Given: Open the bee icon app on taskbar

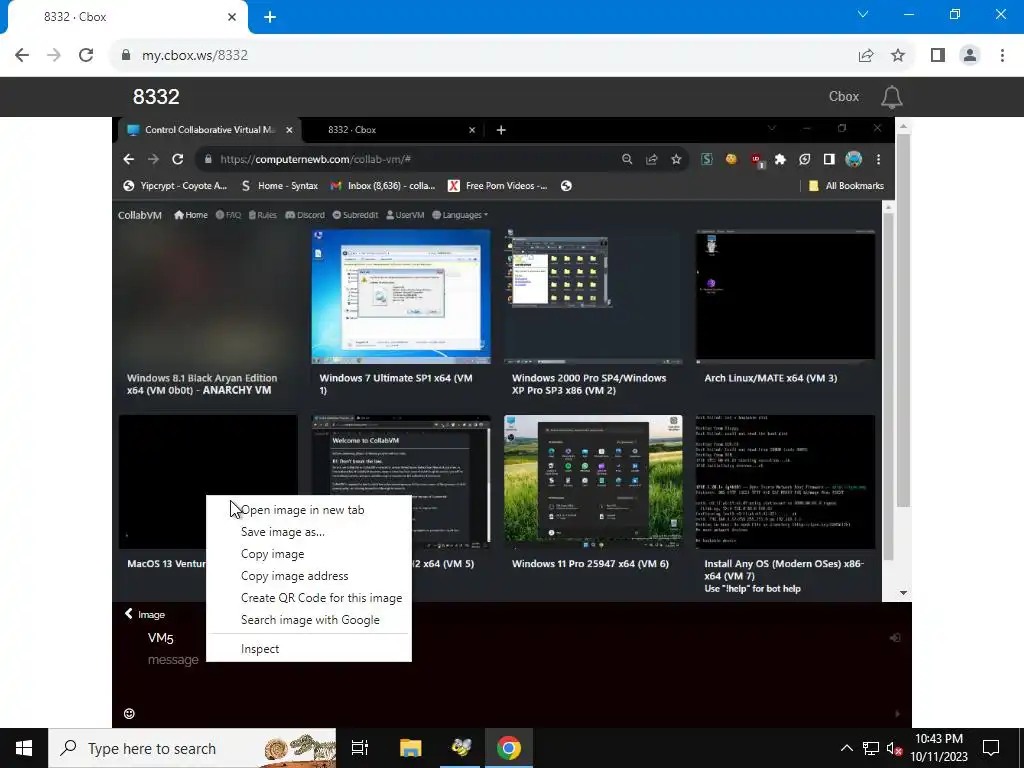Looking at the screenshot, I should pos(461,748).
